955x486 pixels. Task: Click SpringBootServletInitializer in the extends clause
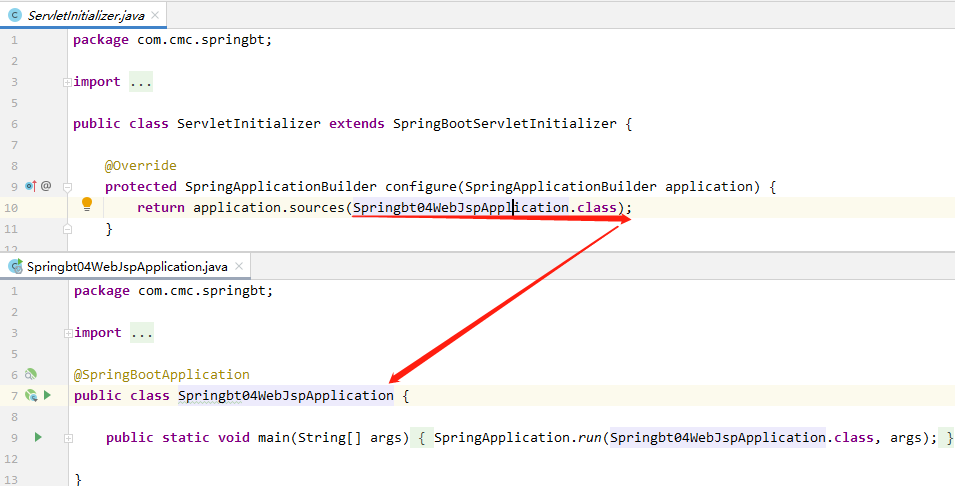tap(505, 124)
